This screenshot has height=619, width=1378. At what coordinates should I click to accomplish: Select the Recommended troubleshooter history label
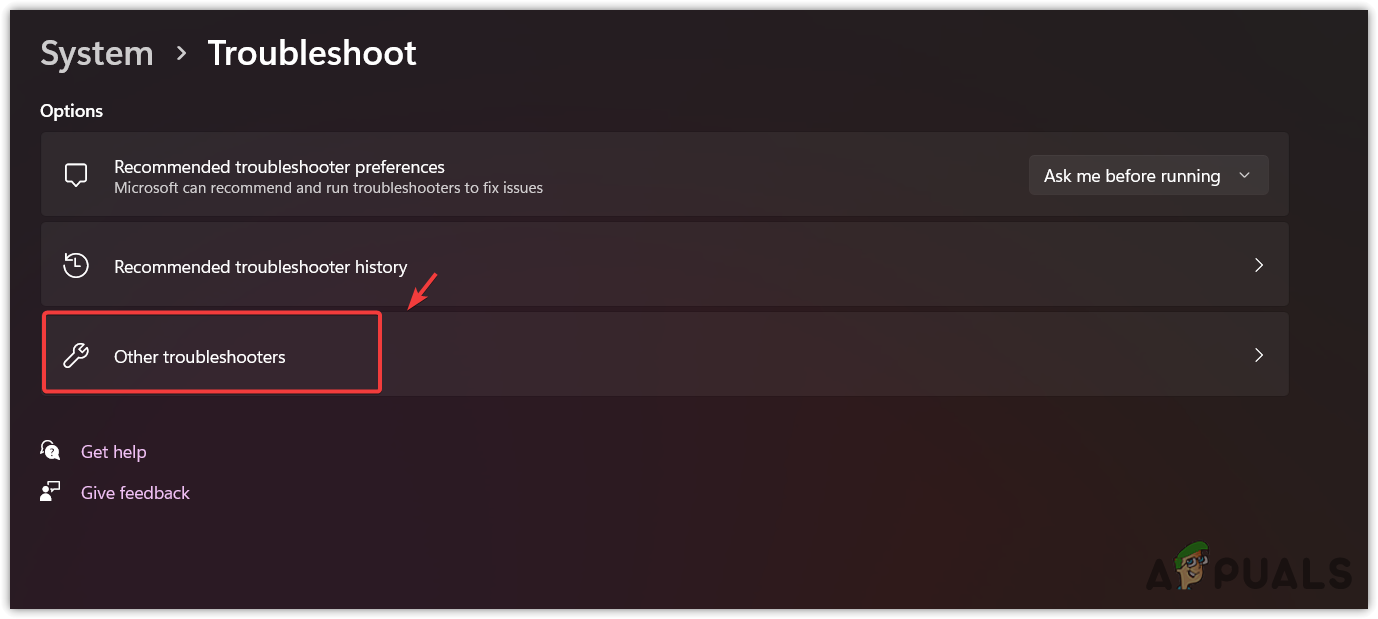click(x=260, y=267)
